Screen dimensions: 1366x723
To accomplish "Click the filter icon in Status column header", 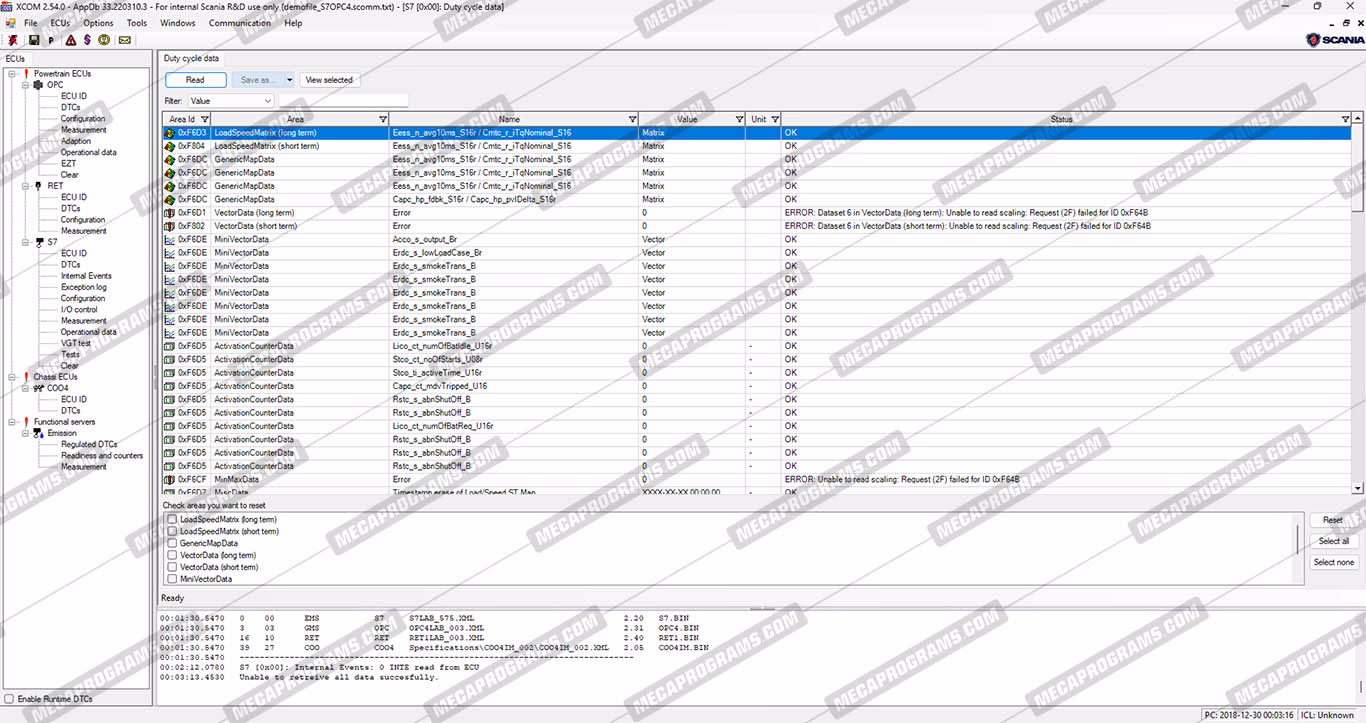I will click(1345, 119).
